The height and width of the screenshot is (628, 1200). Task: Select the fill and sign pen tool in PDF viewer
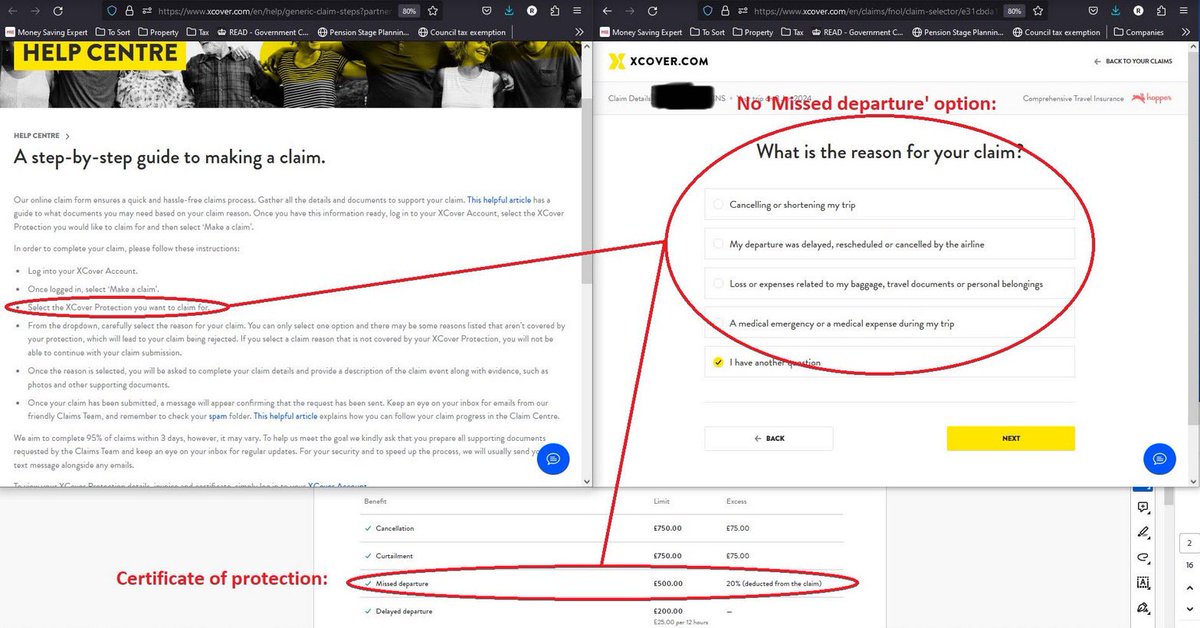click(x=1143, y=607)
